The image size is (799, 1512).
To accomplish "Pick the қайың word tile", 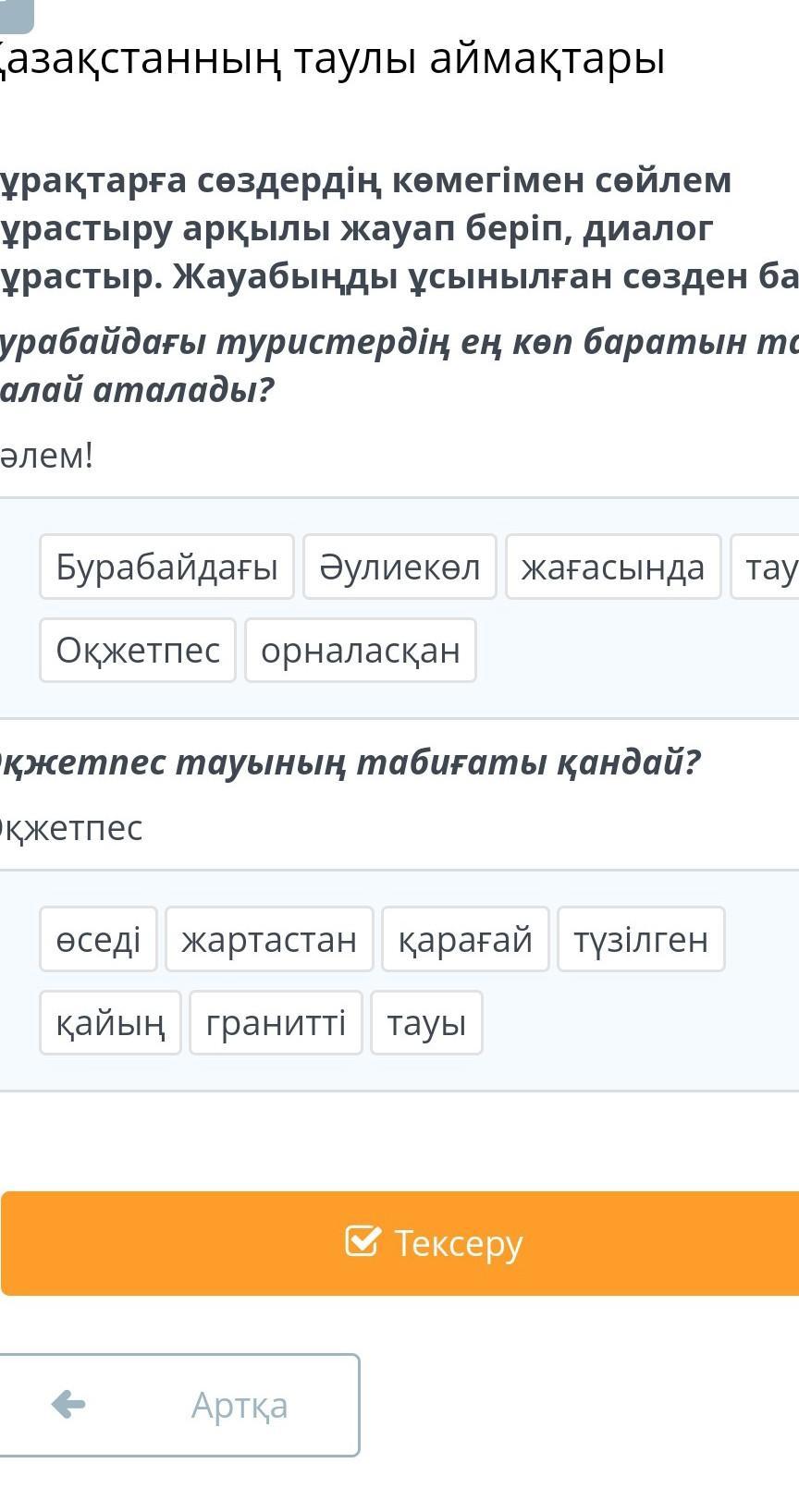I will [x=110, y=1022].
